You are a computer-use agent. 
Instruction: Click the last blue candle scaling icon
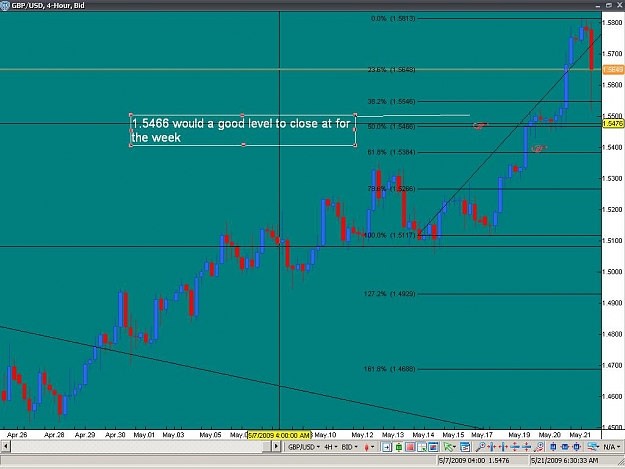(576, 447)
